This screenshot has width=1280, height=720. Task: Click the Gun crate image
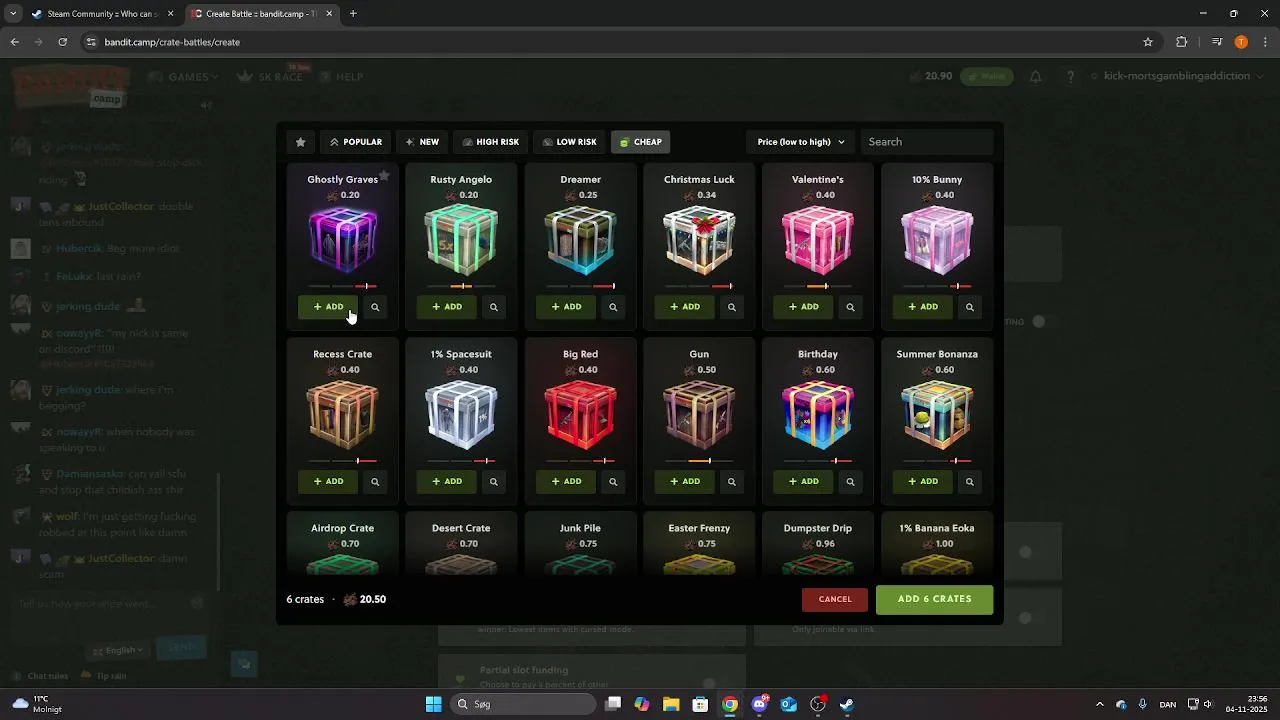pyautogui.click(x=699, y=415)
